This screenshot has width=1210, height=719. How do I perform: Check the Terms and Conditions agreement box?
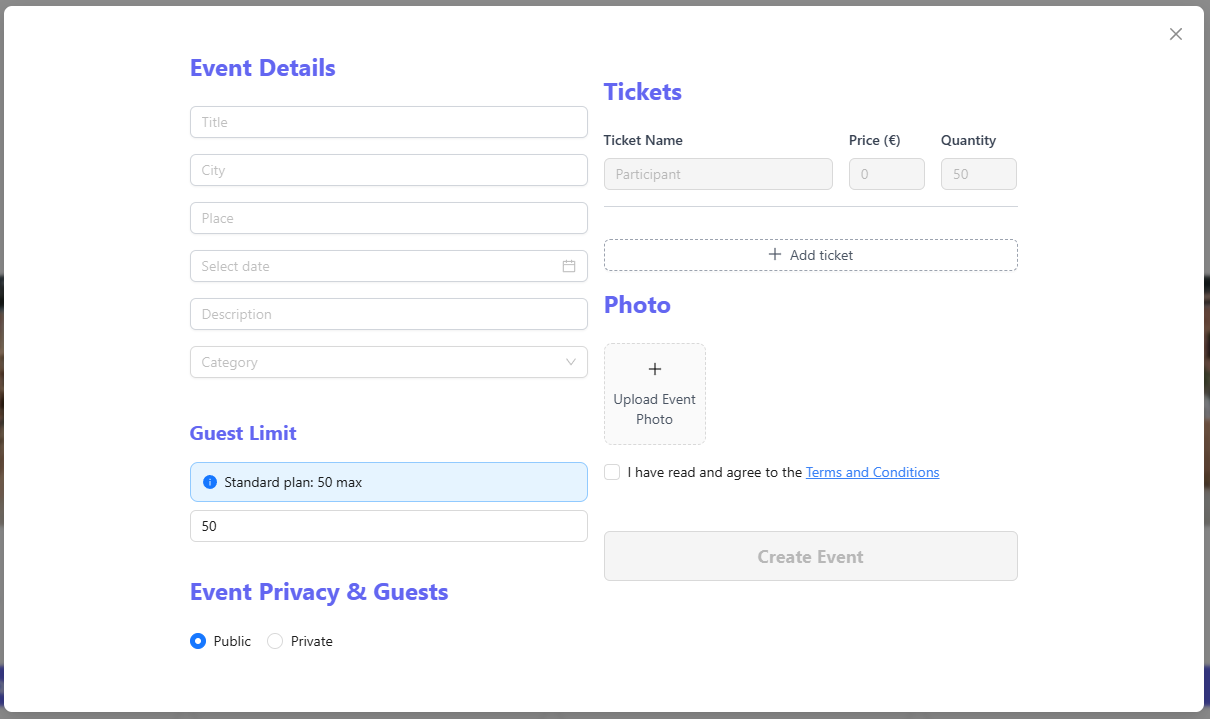612,472
